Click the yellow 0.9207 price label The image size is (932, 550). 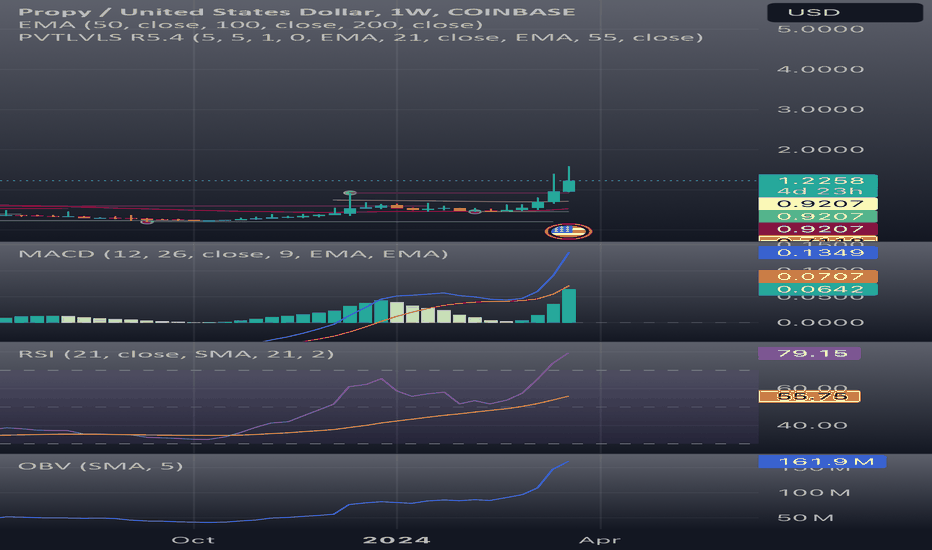click(818, 204)
